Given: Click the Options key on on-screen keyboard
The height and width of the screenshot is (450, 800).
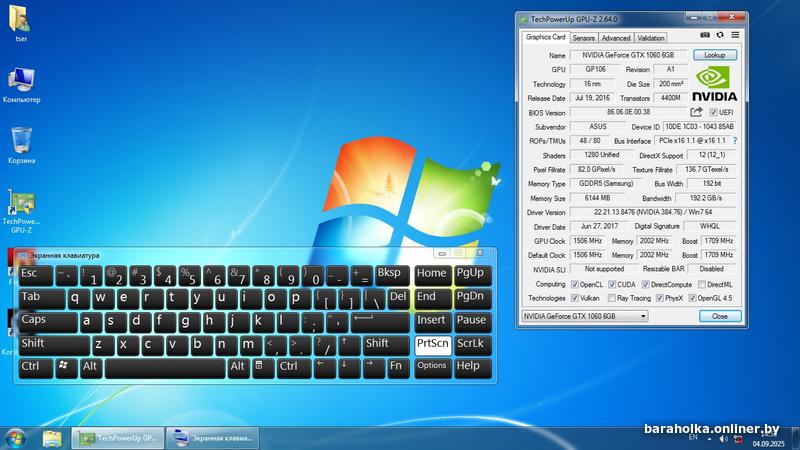Looking at the screenshot, I should tap(432, 366).
